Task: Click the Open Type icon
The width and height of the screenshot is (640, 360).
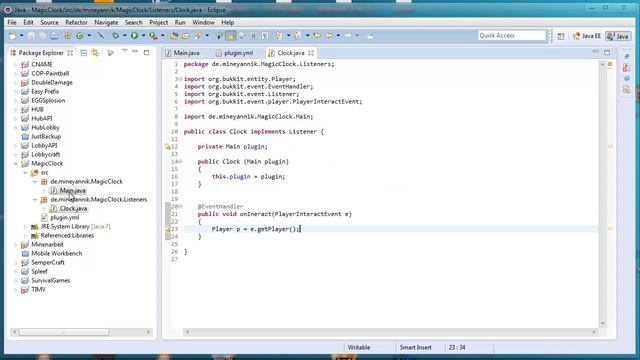Action: pyautogui.click(x=174, y=36)
